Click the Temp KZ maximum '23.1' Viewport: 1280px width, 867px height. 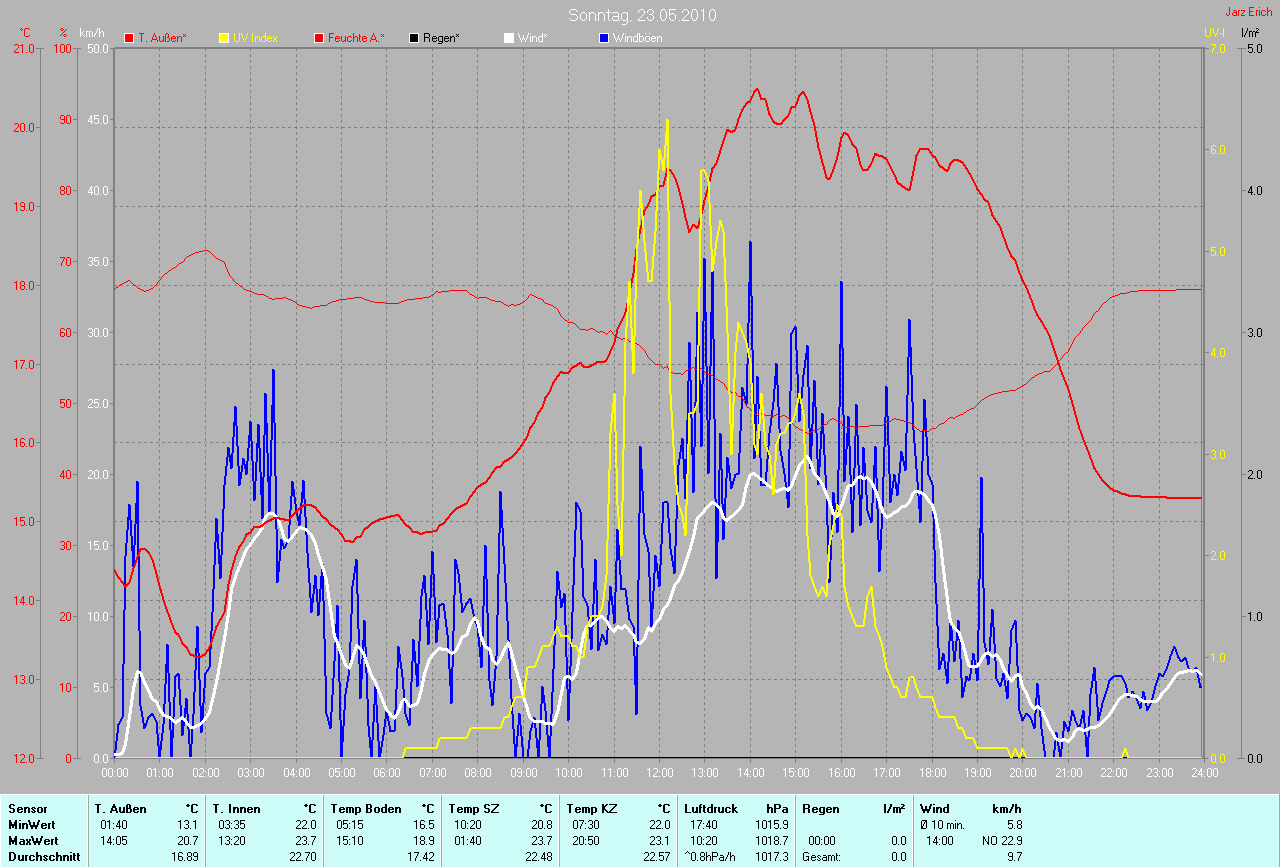659,840
